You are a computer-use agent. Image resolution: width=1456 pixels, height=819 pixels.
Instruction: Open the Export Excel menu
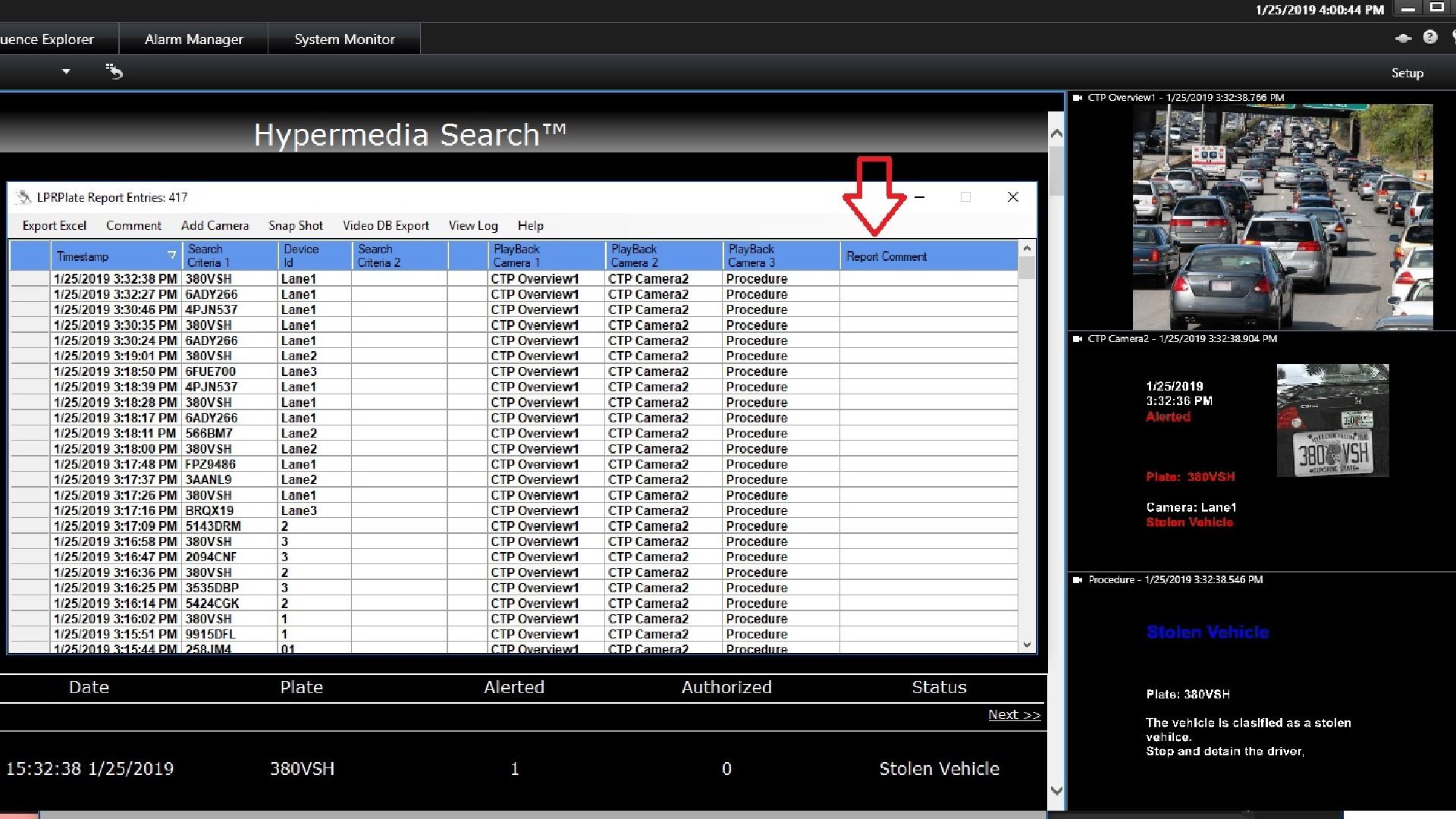(54, 225)
